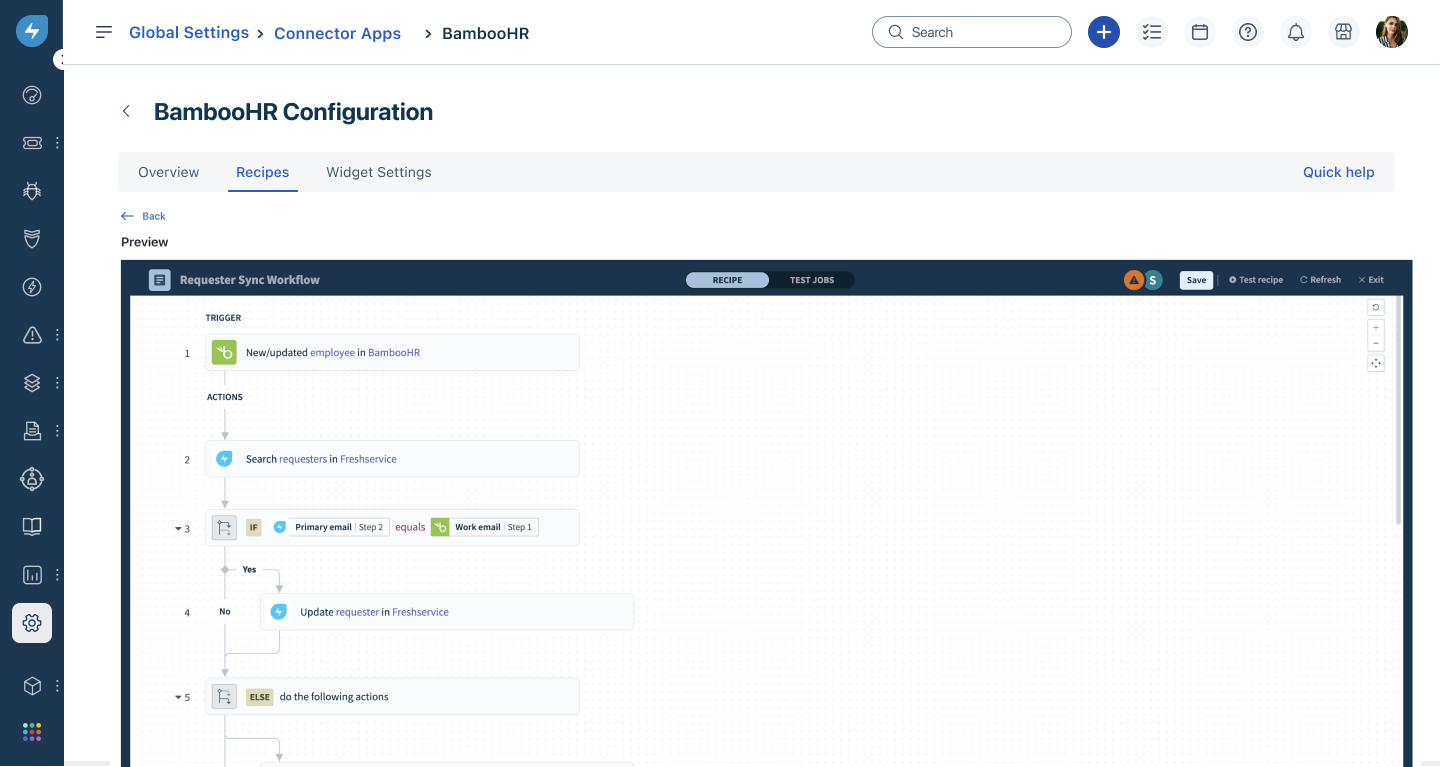Open the Connector Apps breadcrumb
This screenshot has width=1440, height=767.
tap(337, 33)
